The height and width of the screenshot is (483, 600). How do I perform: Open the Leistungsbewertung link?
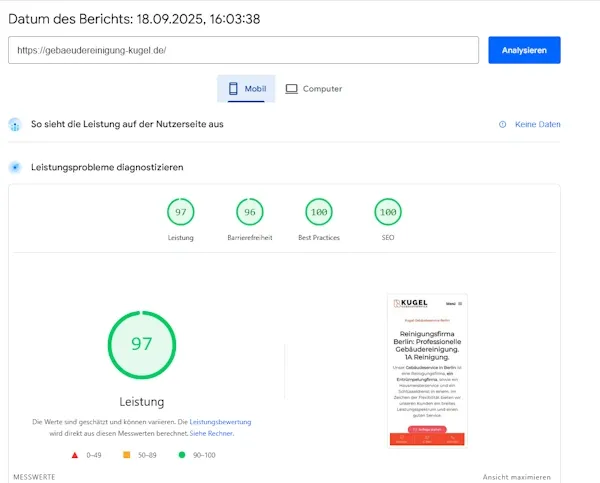[220, 422]
